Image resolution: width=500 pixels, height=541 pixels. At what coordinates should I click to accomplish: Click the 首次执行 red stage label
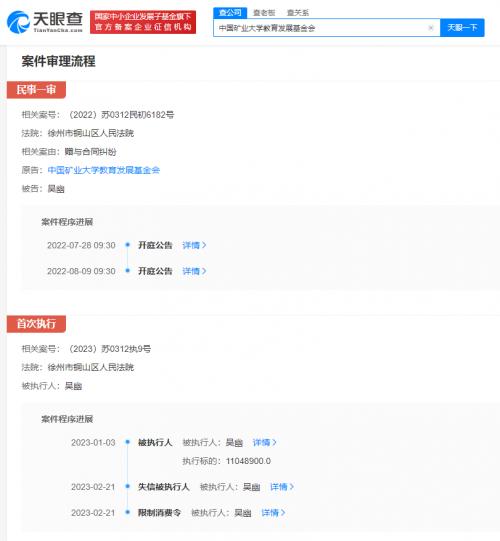36,324
